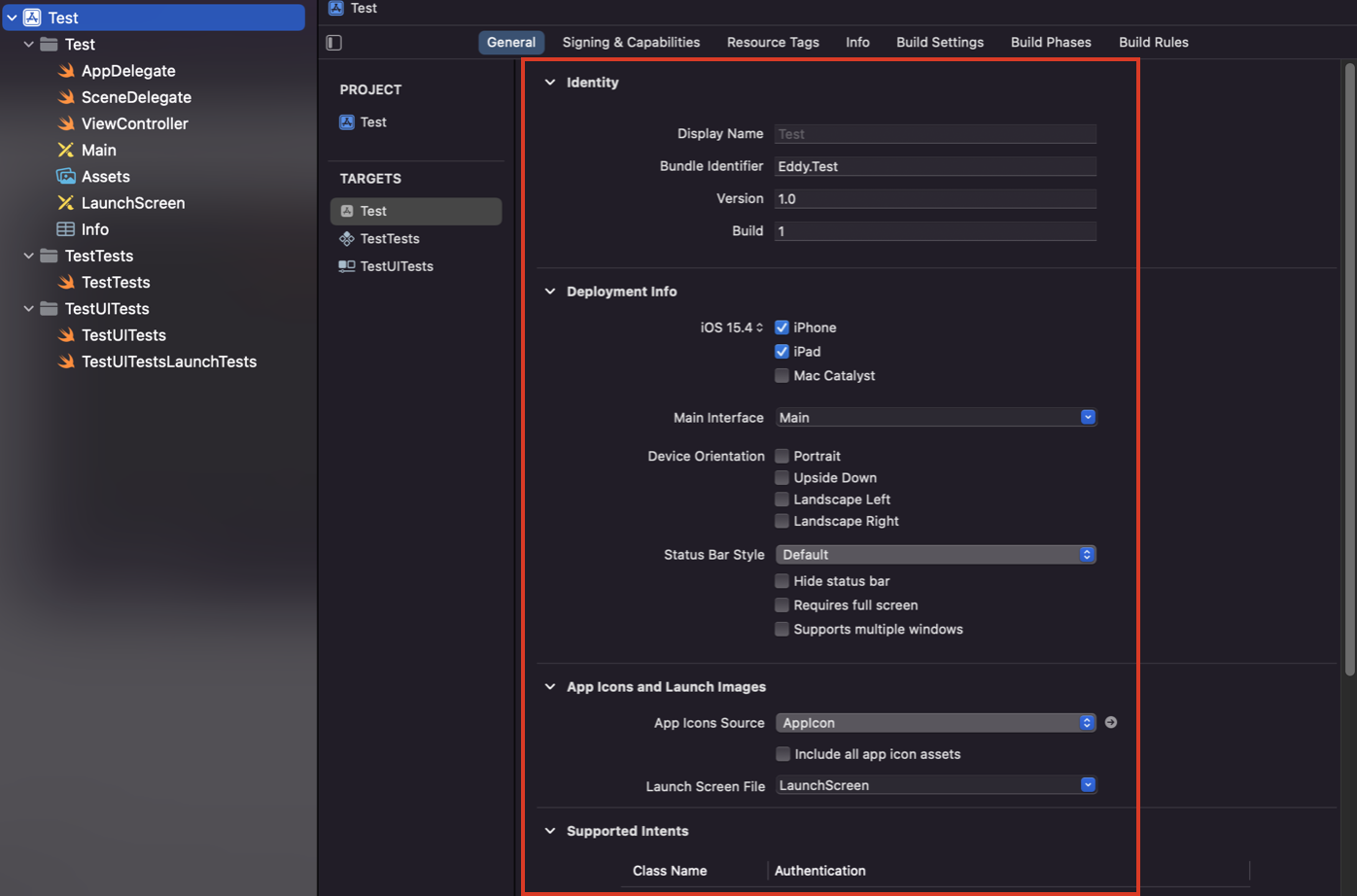
Task: Click the arrow icon beside App Icons Source
Action: pos(1111,722)
